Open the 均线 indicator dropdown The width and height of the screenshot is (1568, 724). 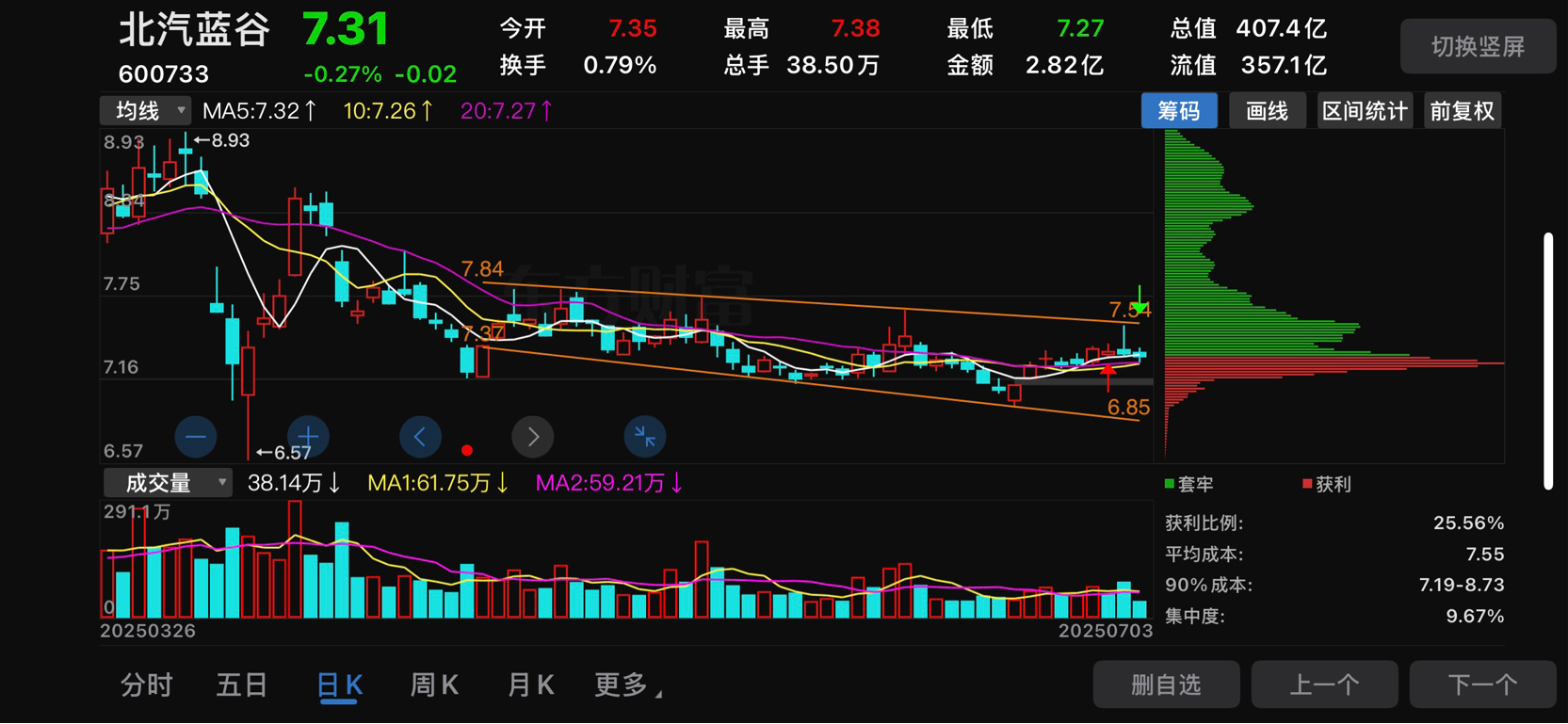[146, 111]
